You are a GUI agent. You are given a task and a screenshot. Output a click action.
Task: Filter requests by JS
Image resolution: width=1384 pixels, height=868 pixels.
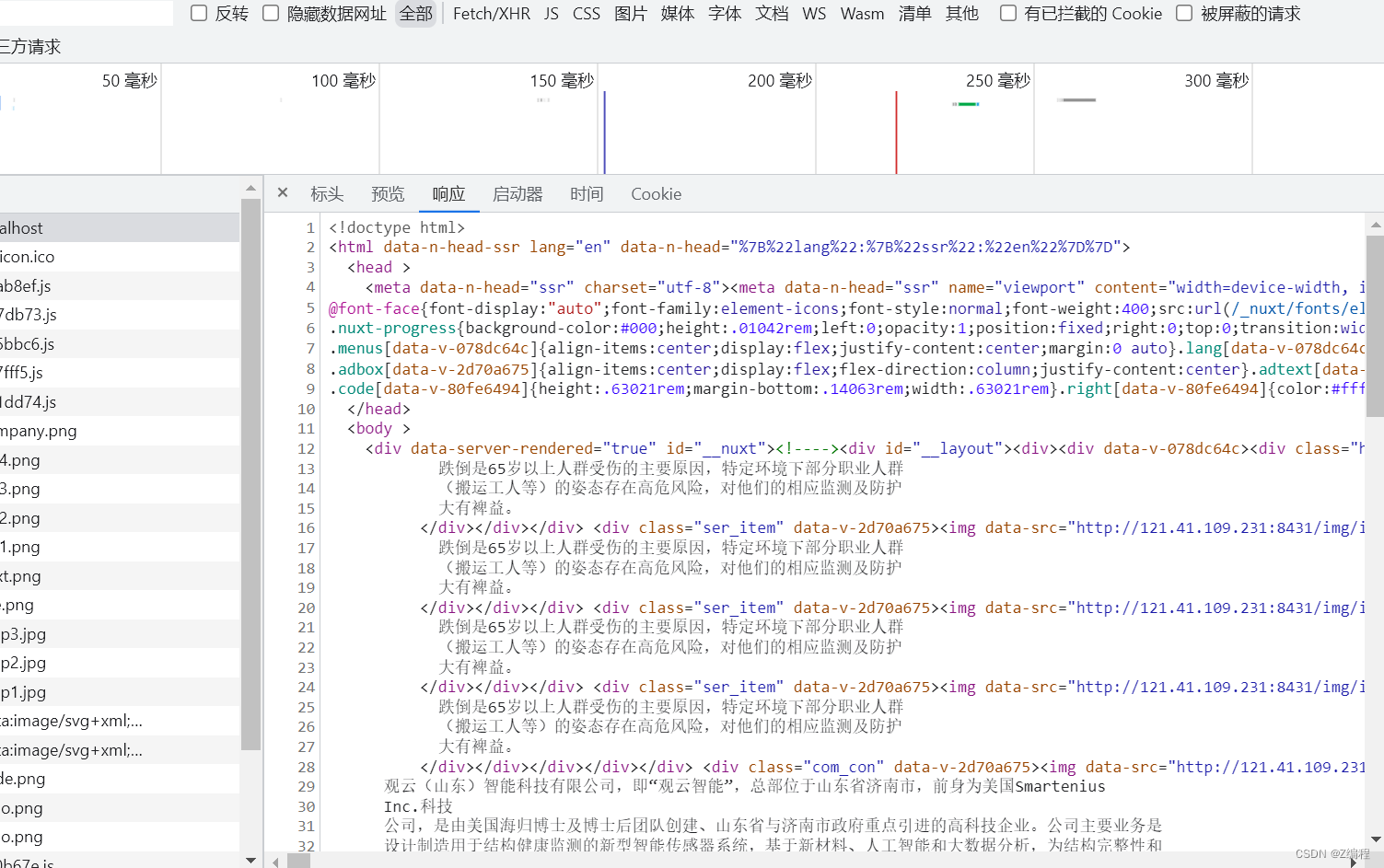point(552,14)
